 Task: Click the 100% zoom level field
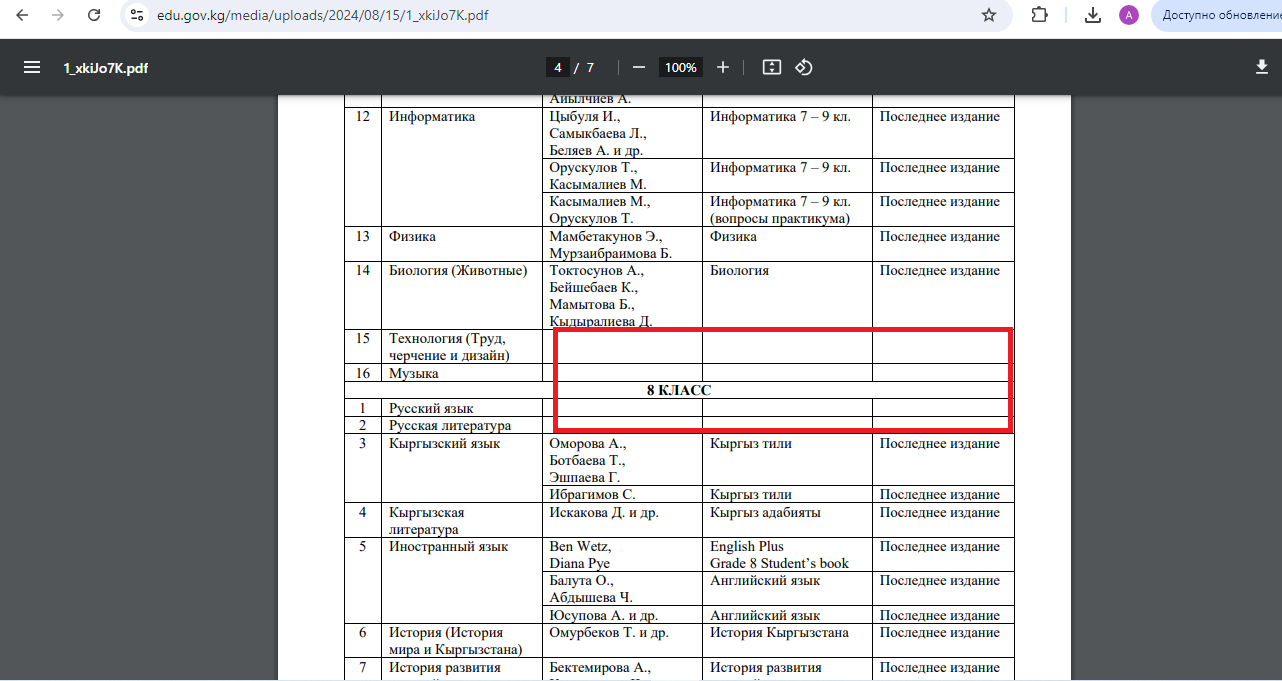681,67
